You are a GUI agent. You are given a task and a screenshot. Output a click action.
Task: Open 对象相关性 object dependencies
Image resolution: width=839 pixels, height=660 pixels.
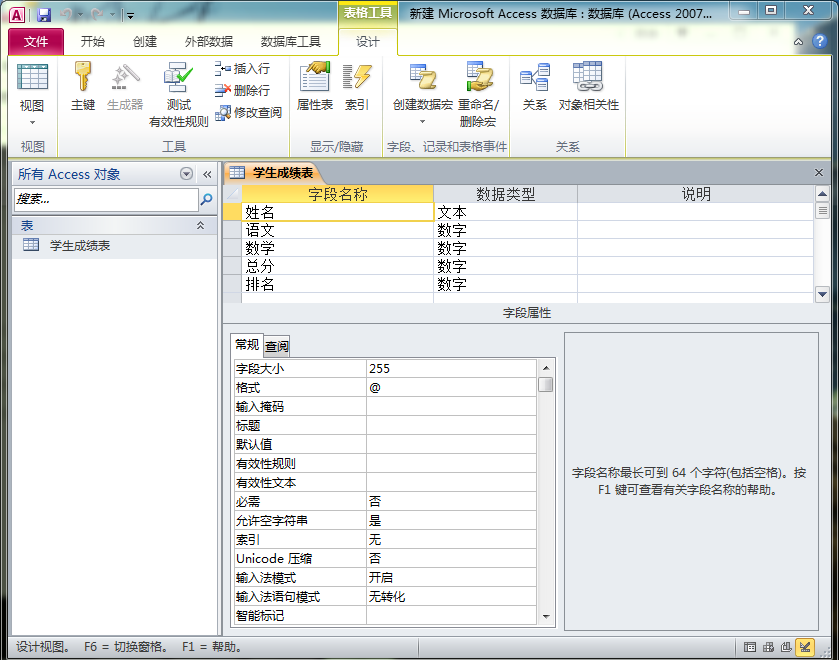[x=589, y=86]
